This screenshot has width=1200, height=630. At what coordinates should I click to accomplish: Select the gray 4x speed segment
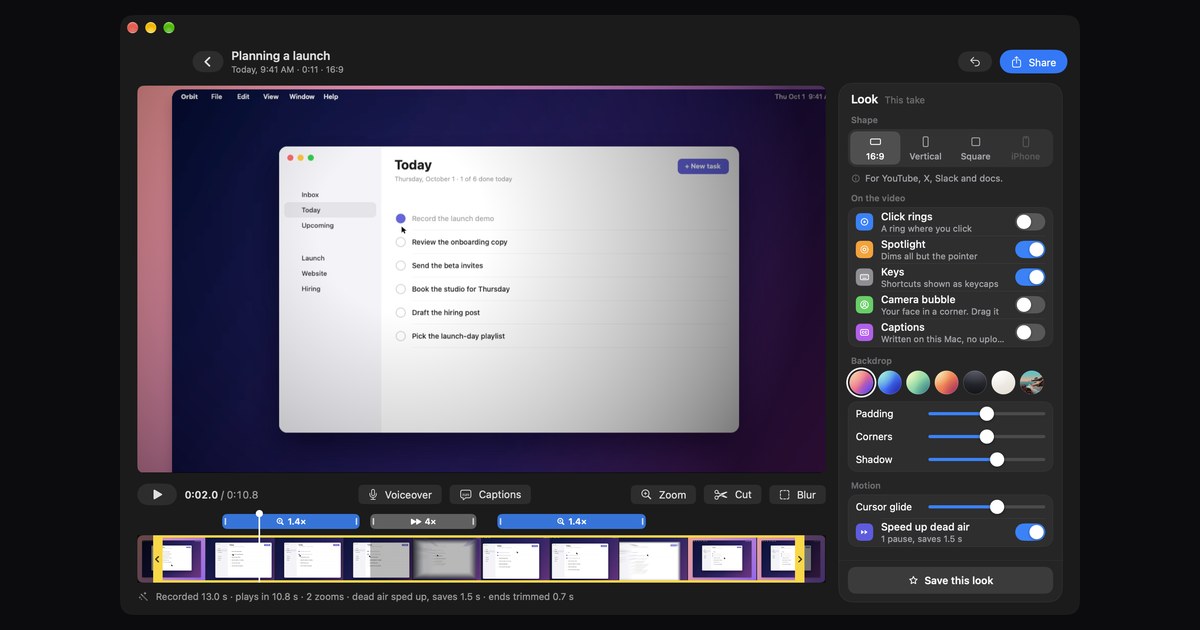[x=423, y=521]
